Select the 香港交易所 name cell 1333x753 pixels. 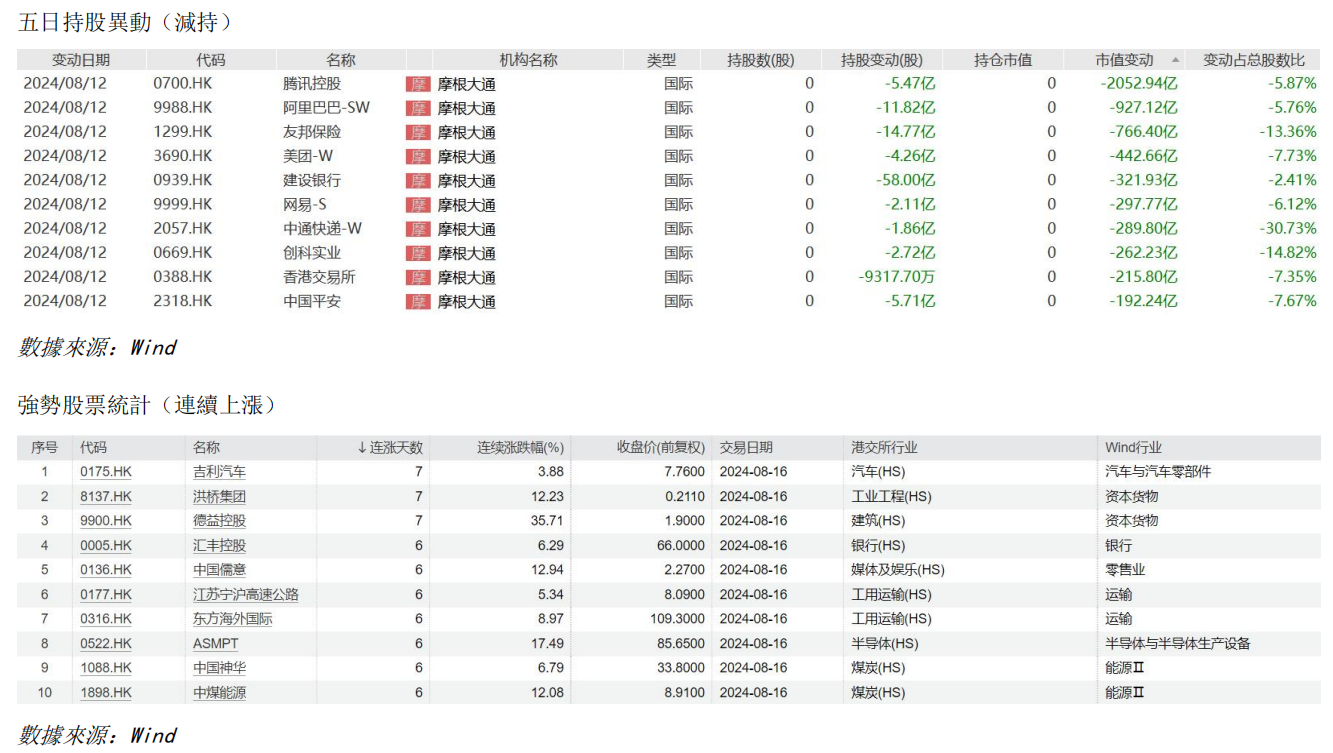point(319,277)
